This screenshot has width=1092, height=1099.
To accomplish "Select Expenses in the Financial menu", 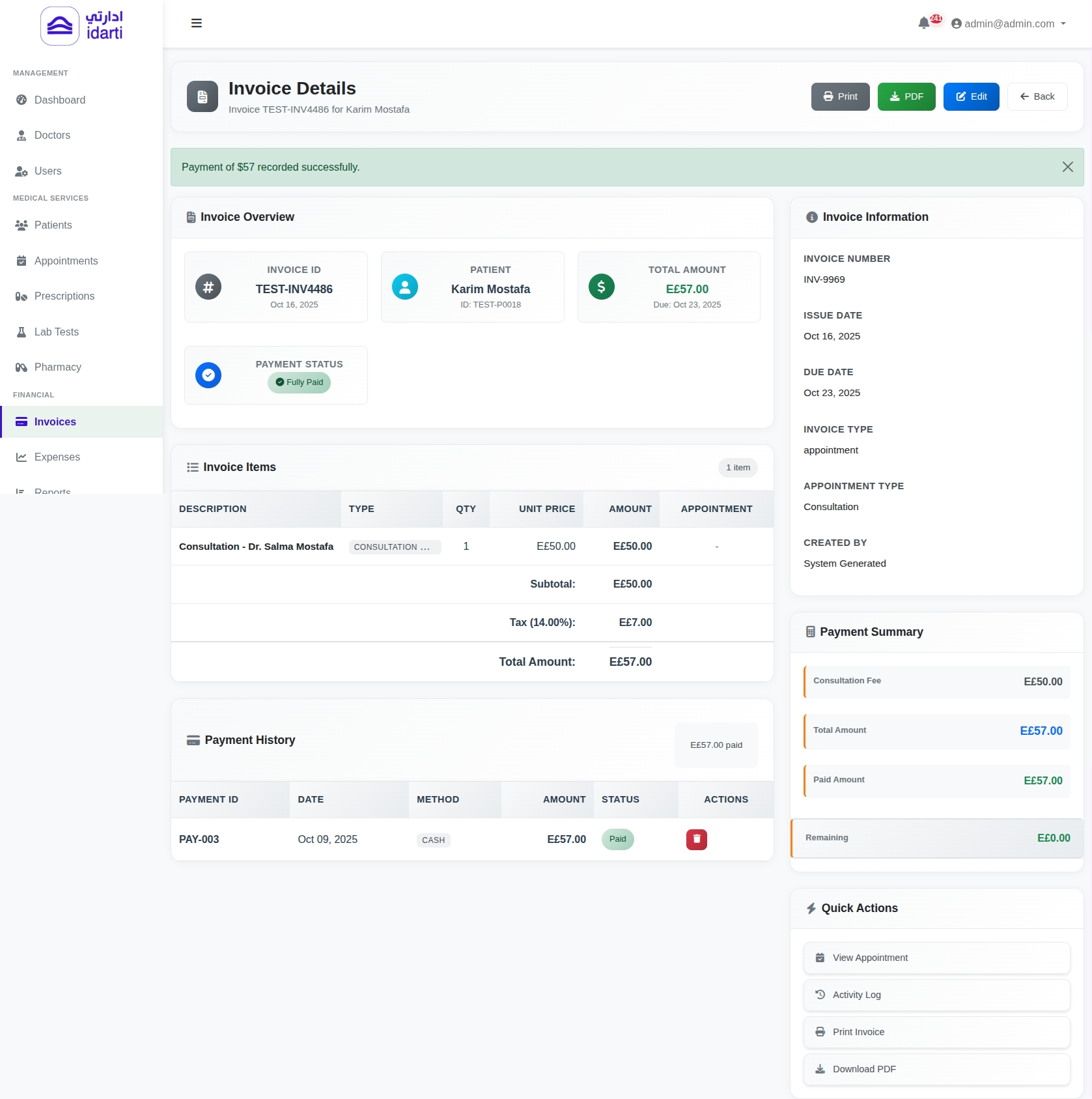I will [x=57, y=457].
